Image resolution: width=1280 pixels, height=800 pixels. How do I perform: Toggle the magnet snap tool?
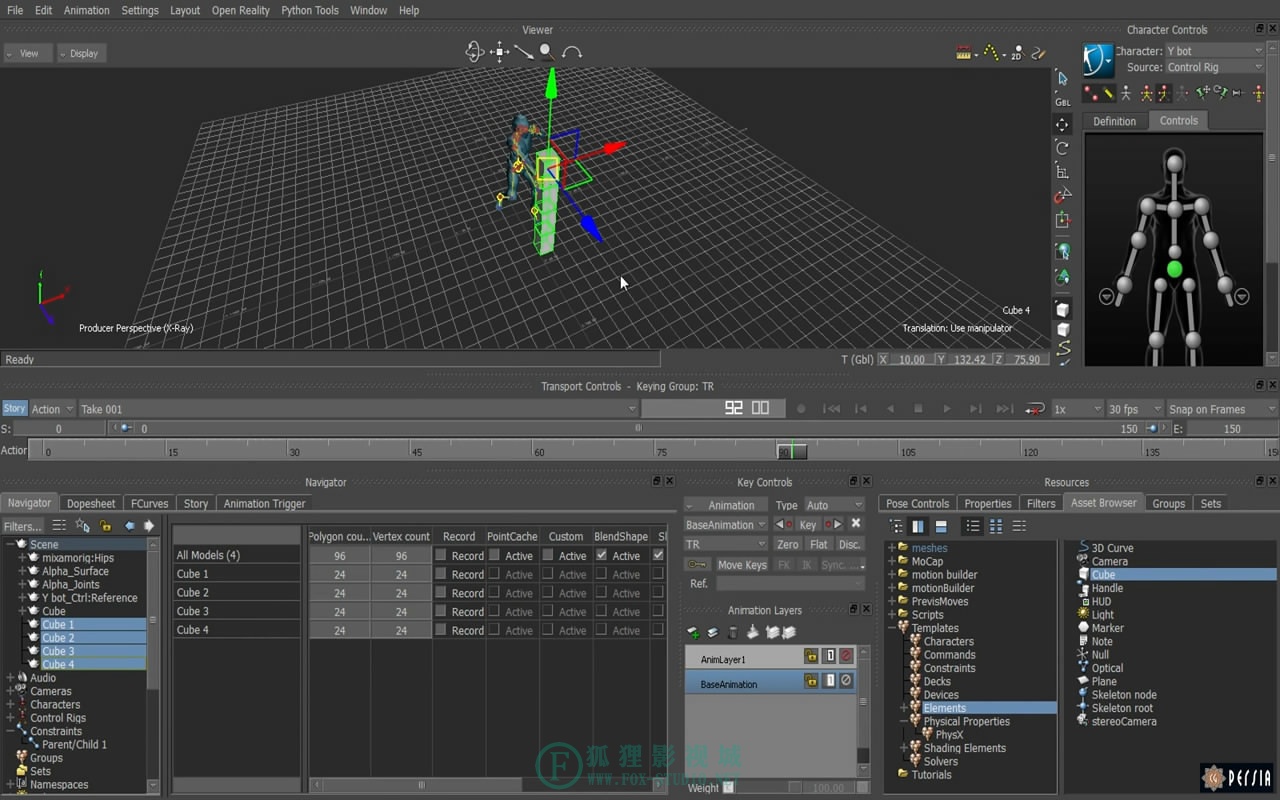1062,196
